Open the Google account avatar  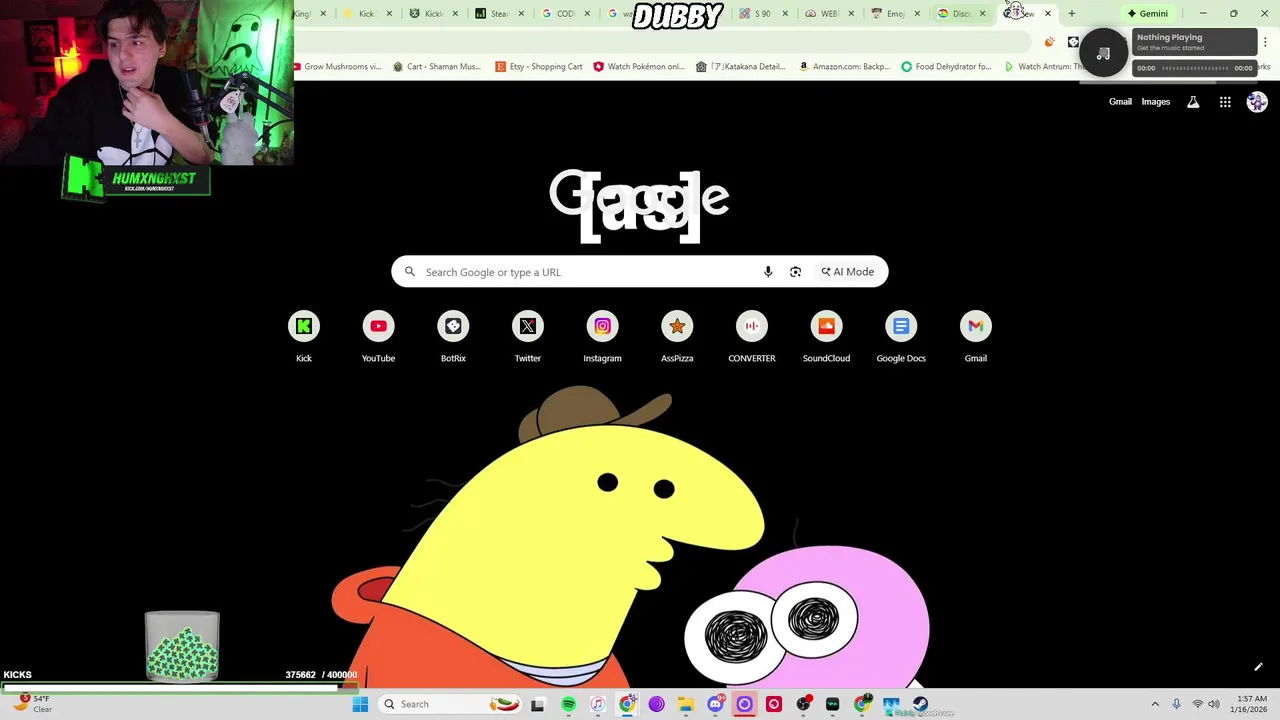[1257, 102]
